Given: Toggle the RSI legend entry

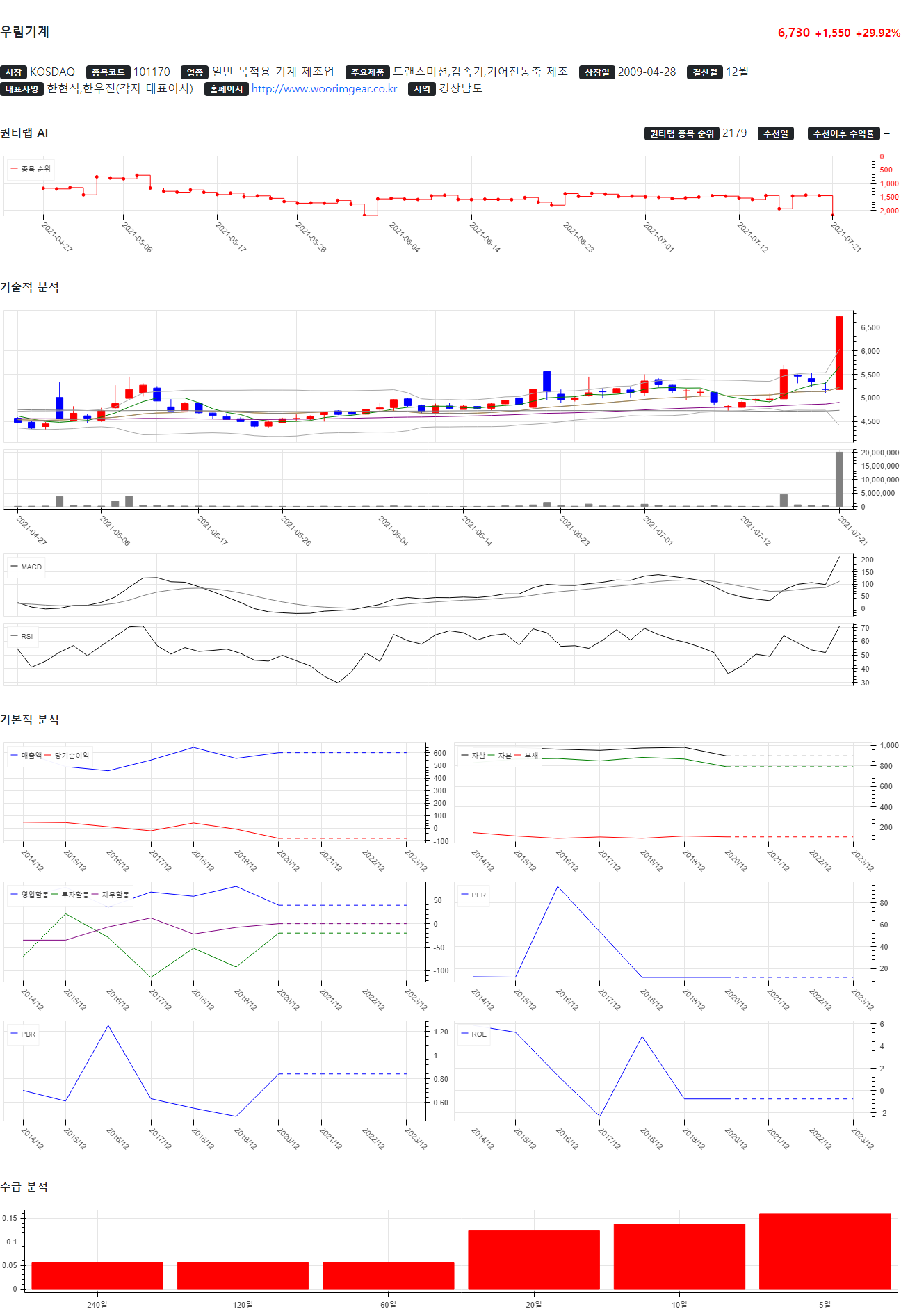Looking at the screenshot, I should pos(22,636).
